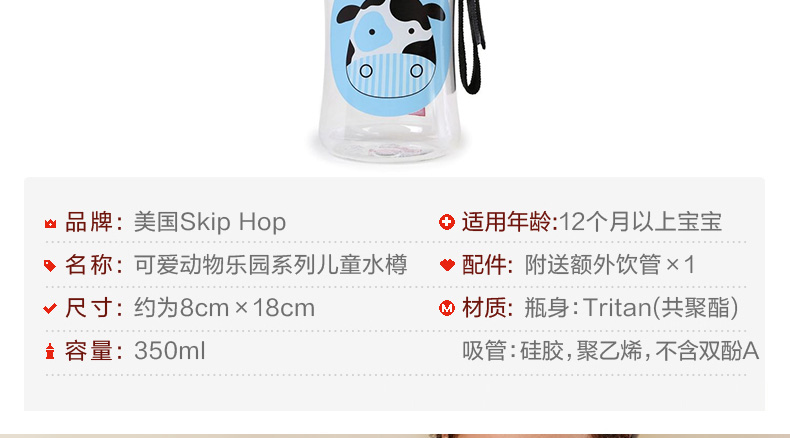Click the red bottle icon beside 容量

[x=50, y=351]
